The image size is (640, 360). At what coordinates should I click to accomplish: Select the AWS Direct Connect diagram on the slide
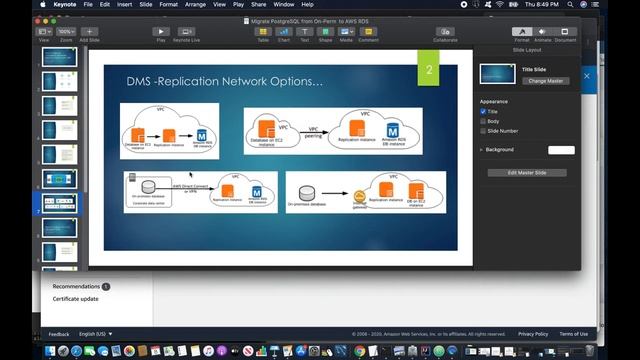[201, 192]
